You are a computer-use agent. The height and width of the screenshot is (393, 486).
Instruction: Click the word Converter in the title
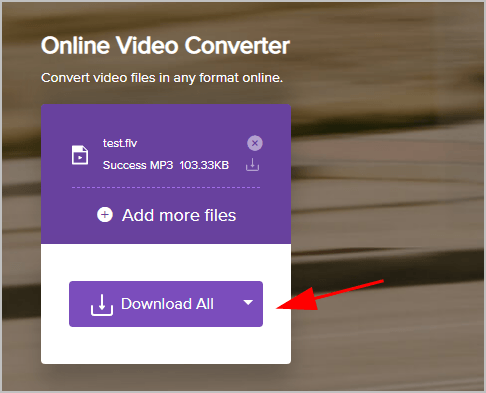tap(237, 46)
